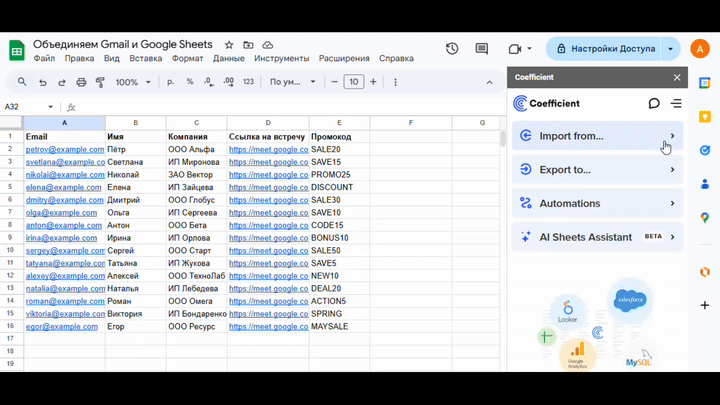720x405 pixels.
Task: Select the cell ООО ТехноЛаб
Action: click(x=197, y=276)
